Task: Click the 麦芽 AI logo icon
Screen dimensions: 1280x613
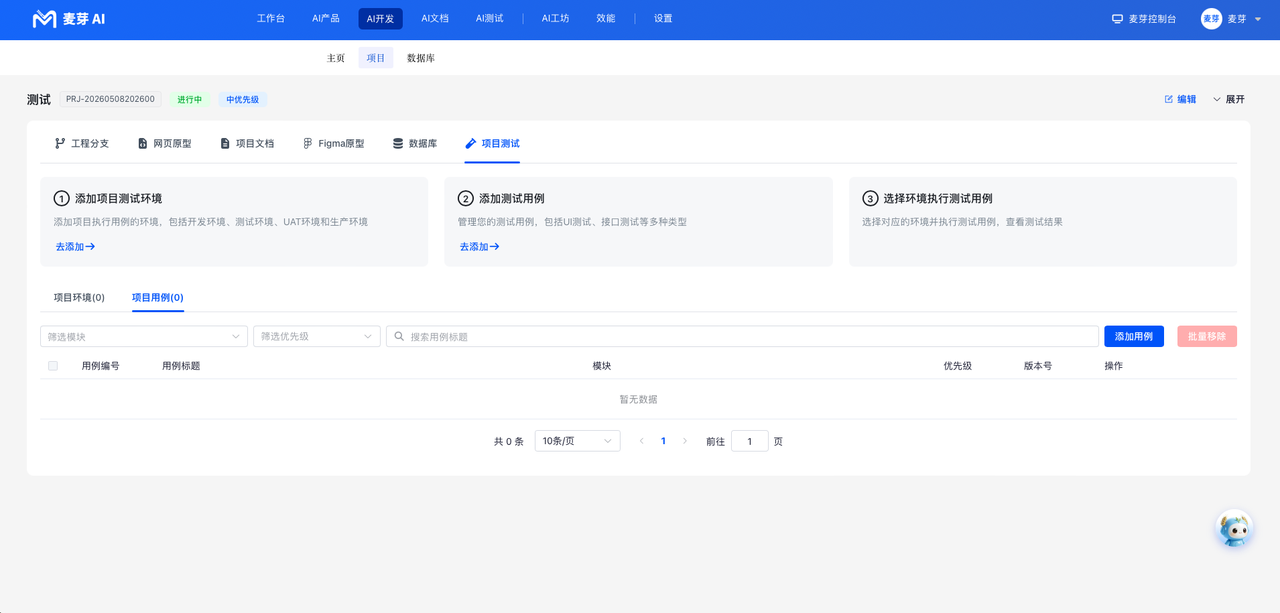Action: [x=44, y=19]
